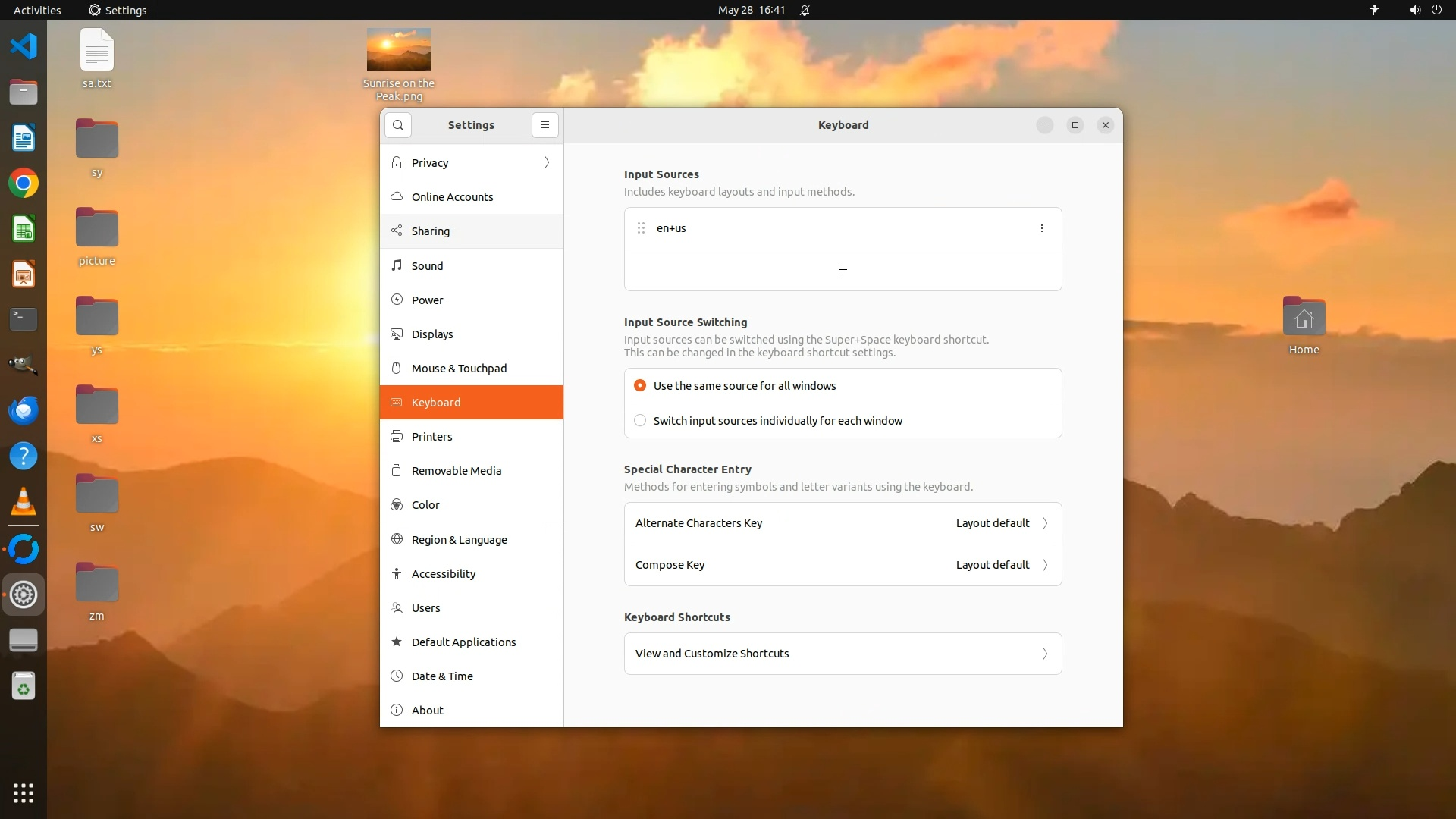Open the Settings hamburger menu button
The image size is (1456, 819).
(544, 125)
